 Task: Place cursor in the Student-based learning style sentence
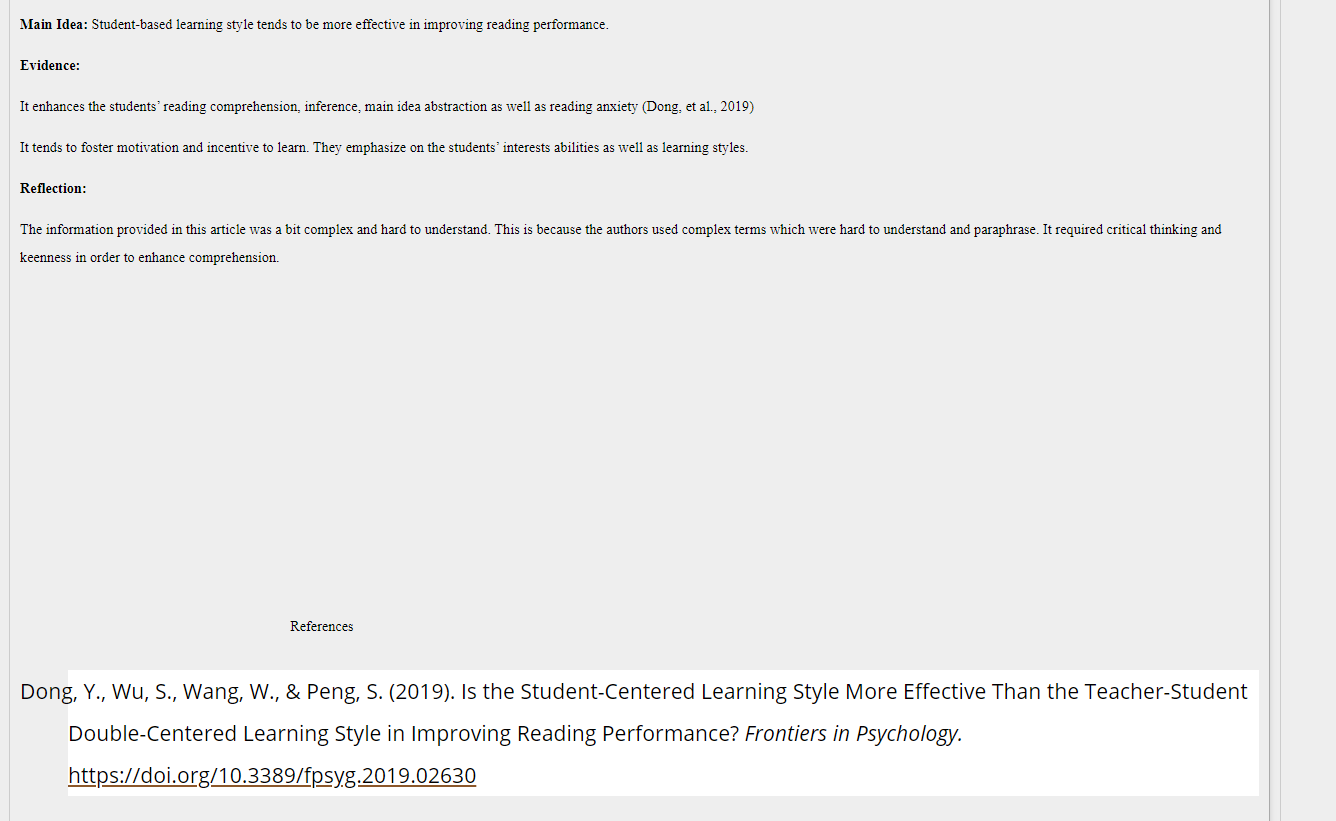pos(350,25)
